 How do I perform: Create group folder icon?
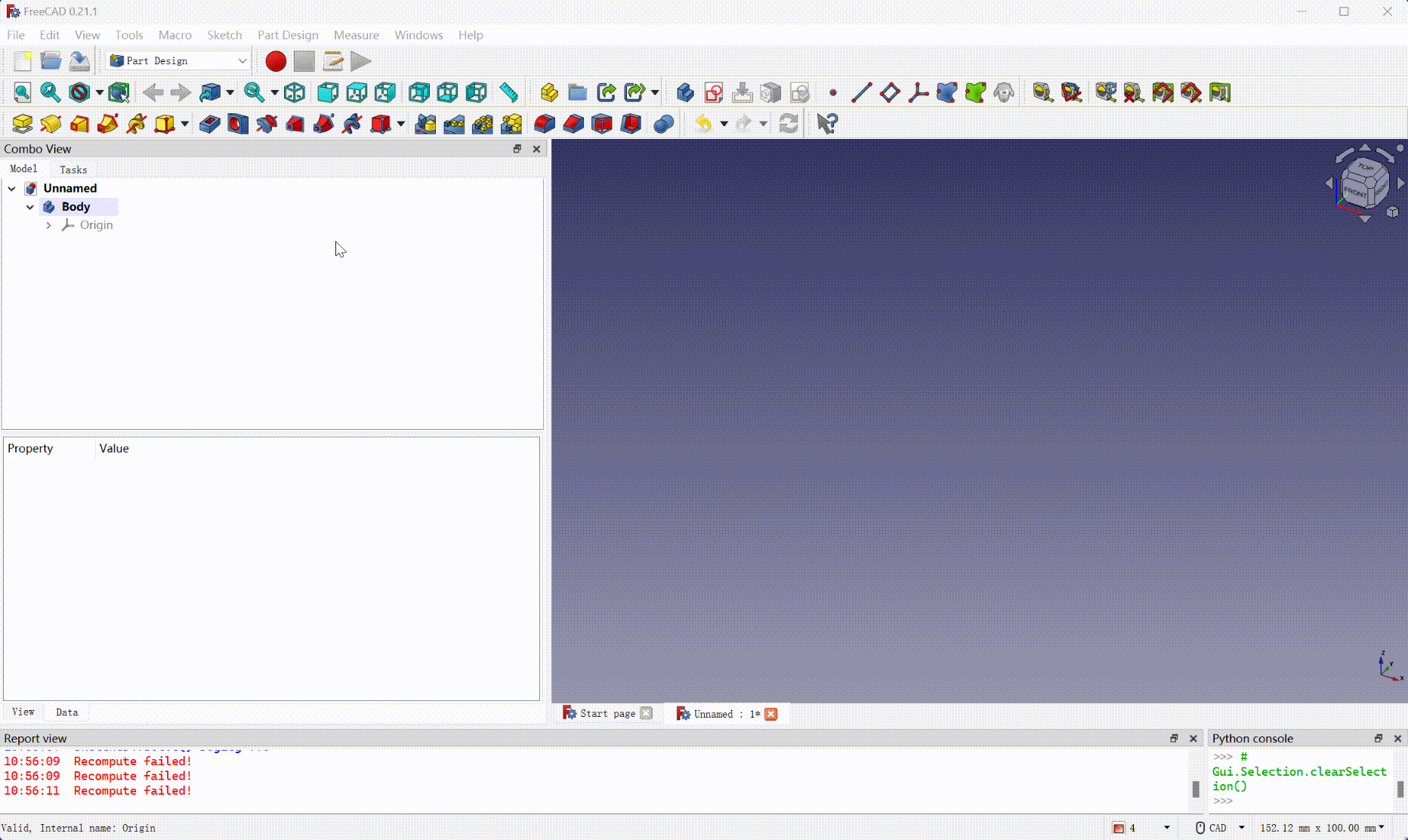click(x=578, y=93)
